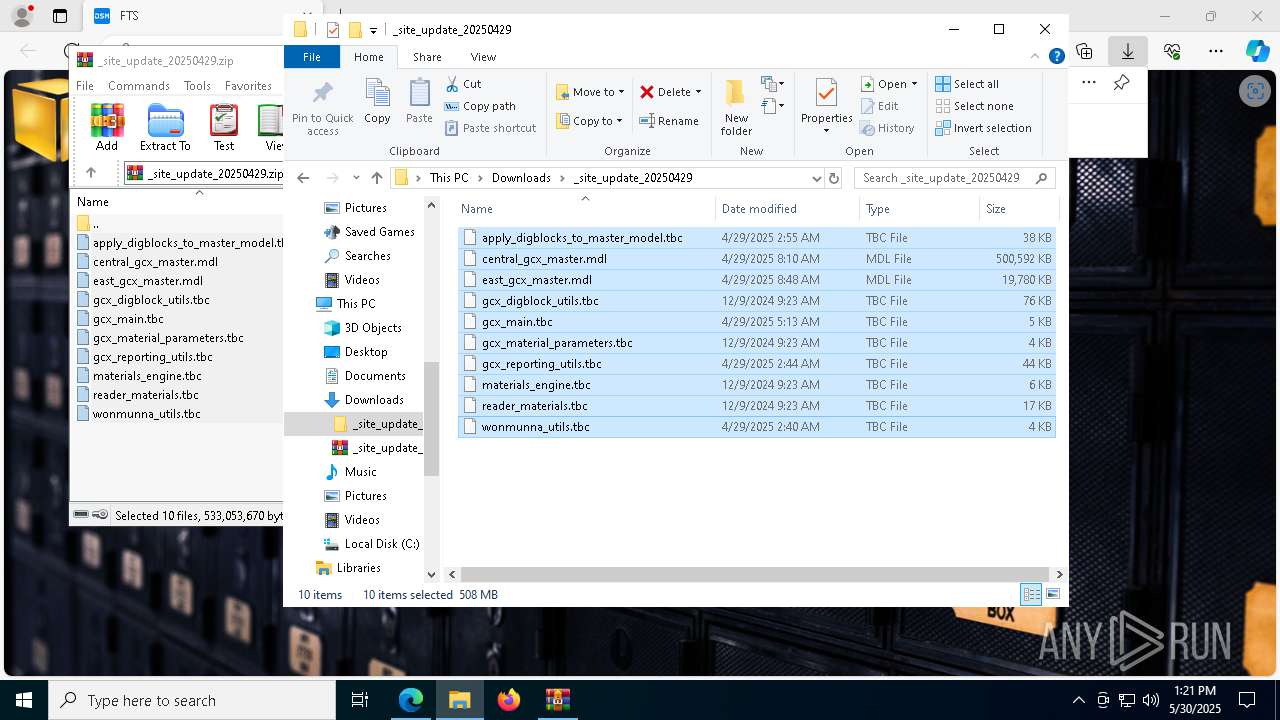
Task: Collapse the Explorer ribbon chevron
Action: pos(1036,57)
